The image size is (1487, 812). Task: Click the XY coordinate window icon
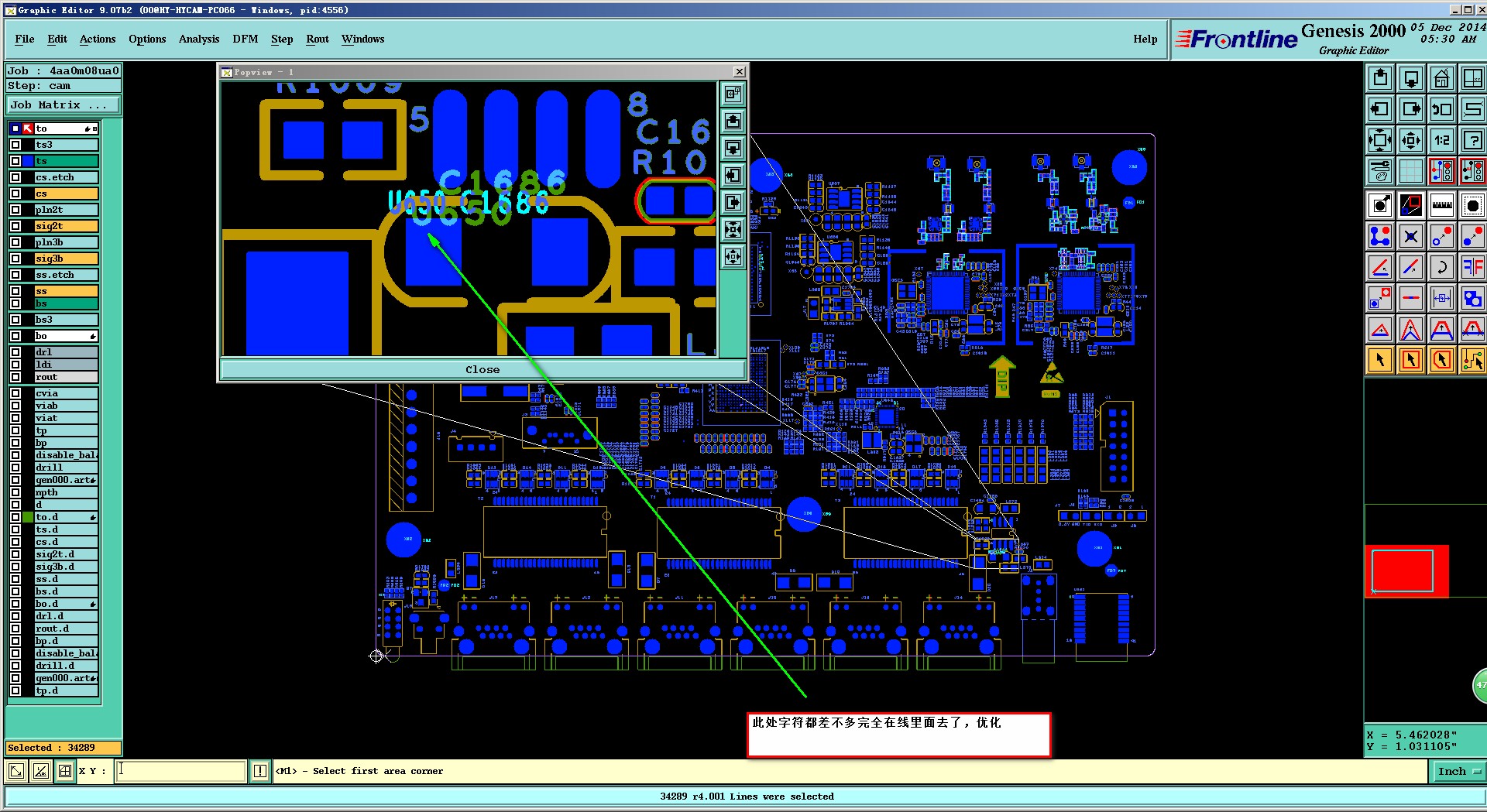1472,78
